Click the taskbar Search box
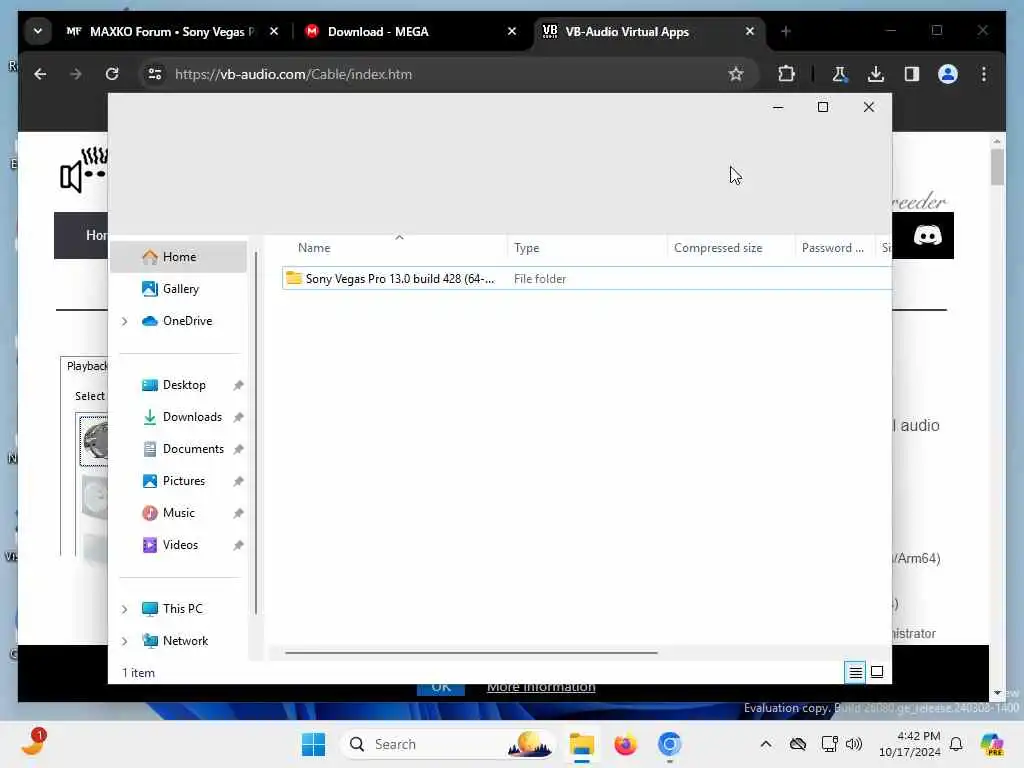The height and width of the screenshot is (768, 1024). point(448,744)
